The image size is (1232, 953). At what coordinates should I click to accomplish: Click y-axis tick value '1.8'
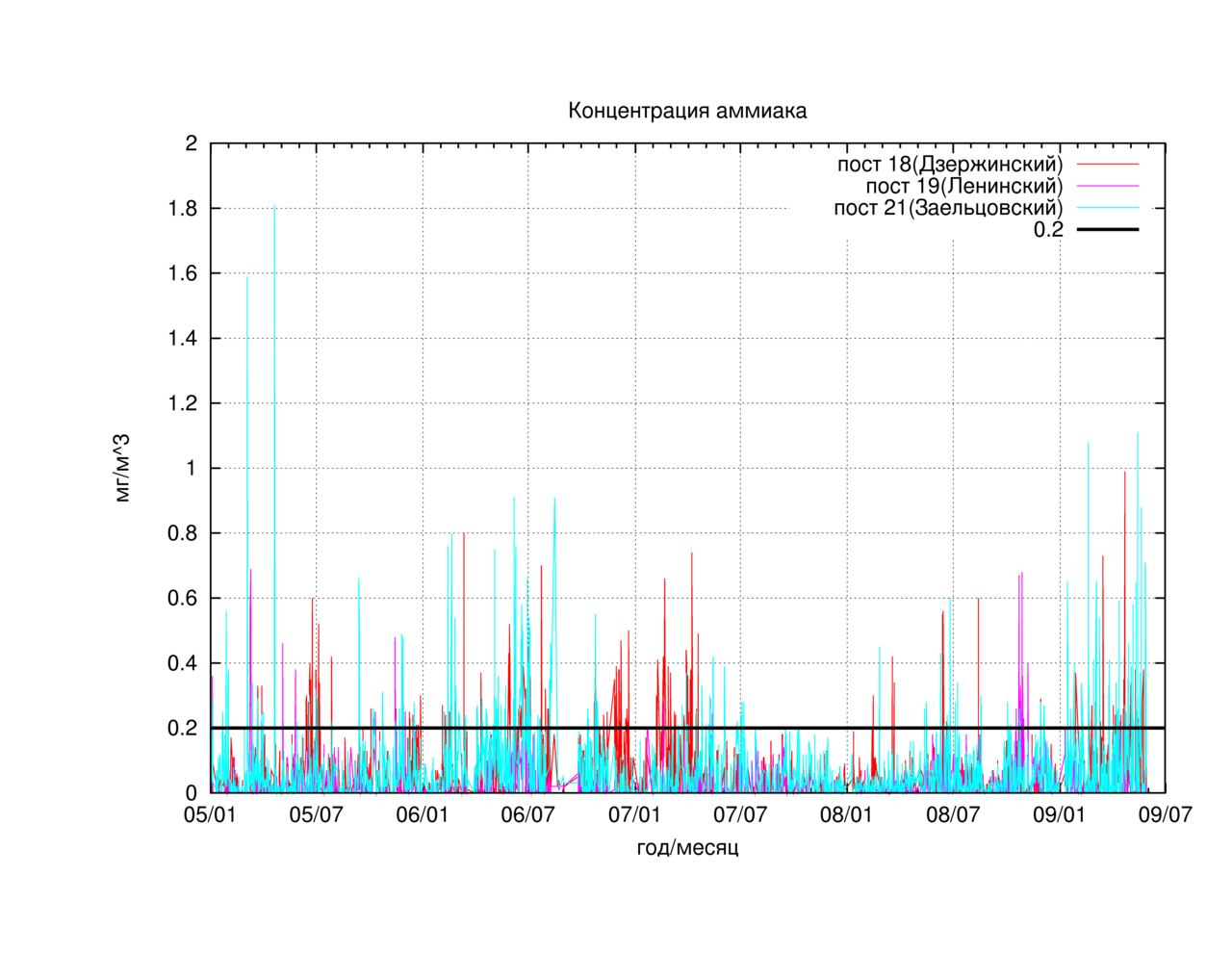click(x=182, y=209)
